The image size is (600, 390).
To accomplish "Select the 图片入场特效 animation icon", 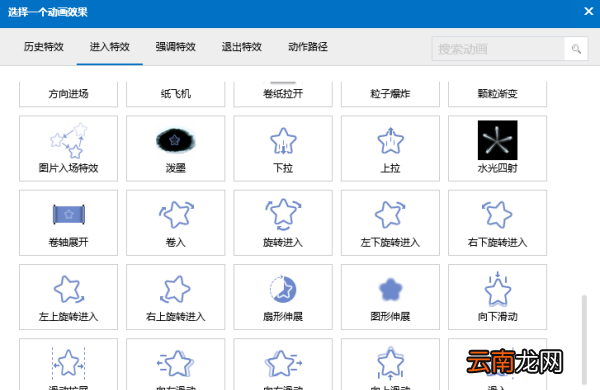I will [68, 148].
